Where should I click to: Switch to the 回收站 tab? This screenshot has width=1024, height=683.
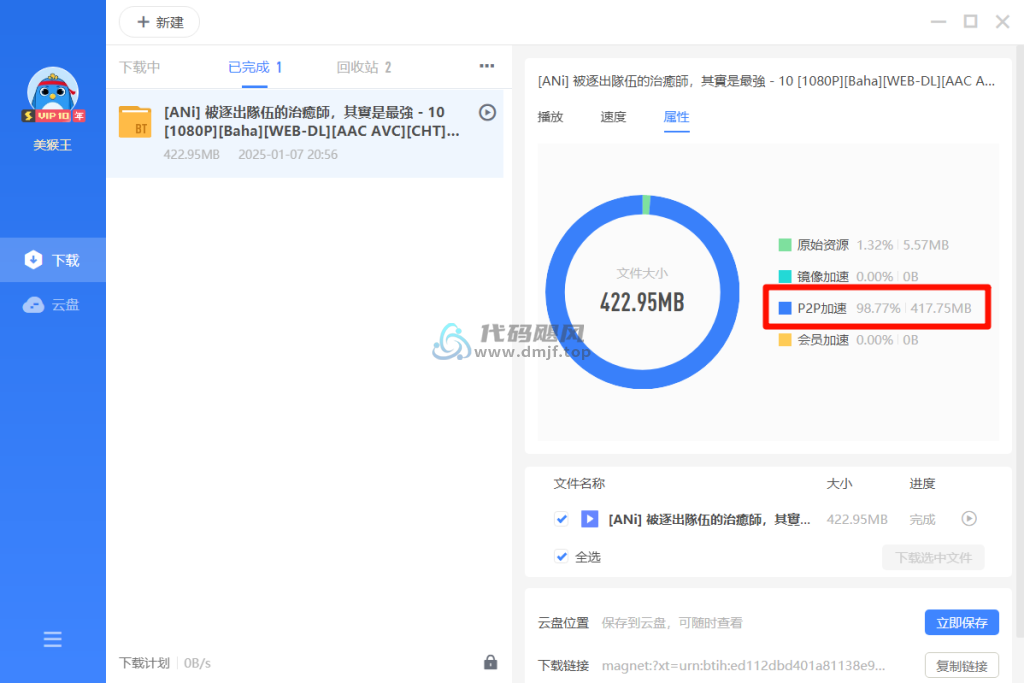click(x=364, y=67)
